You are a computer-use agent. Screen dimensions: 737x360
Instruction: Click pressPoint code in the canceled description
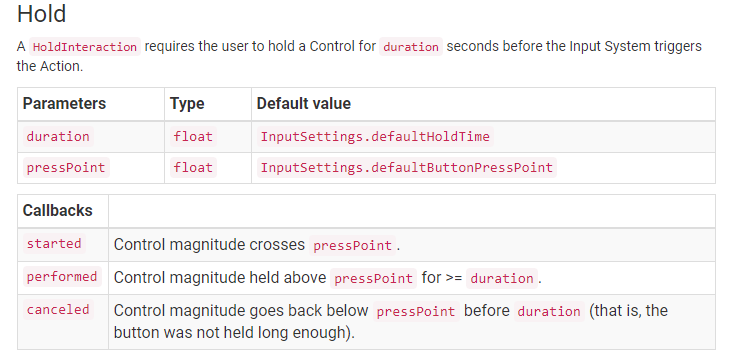(x=416, y=311)
